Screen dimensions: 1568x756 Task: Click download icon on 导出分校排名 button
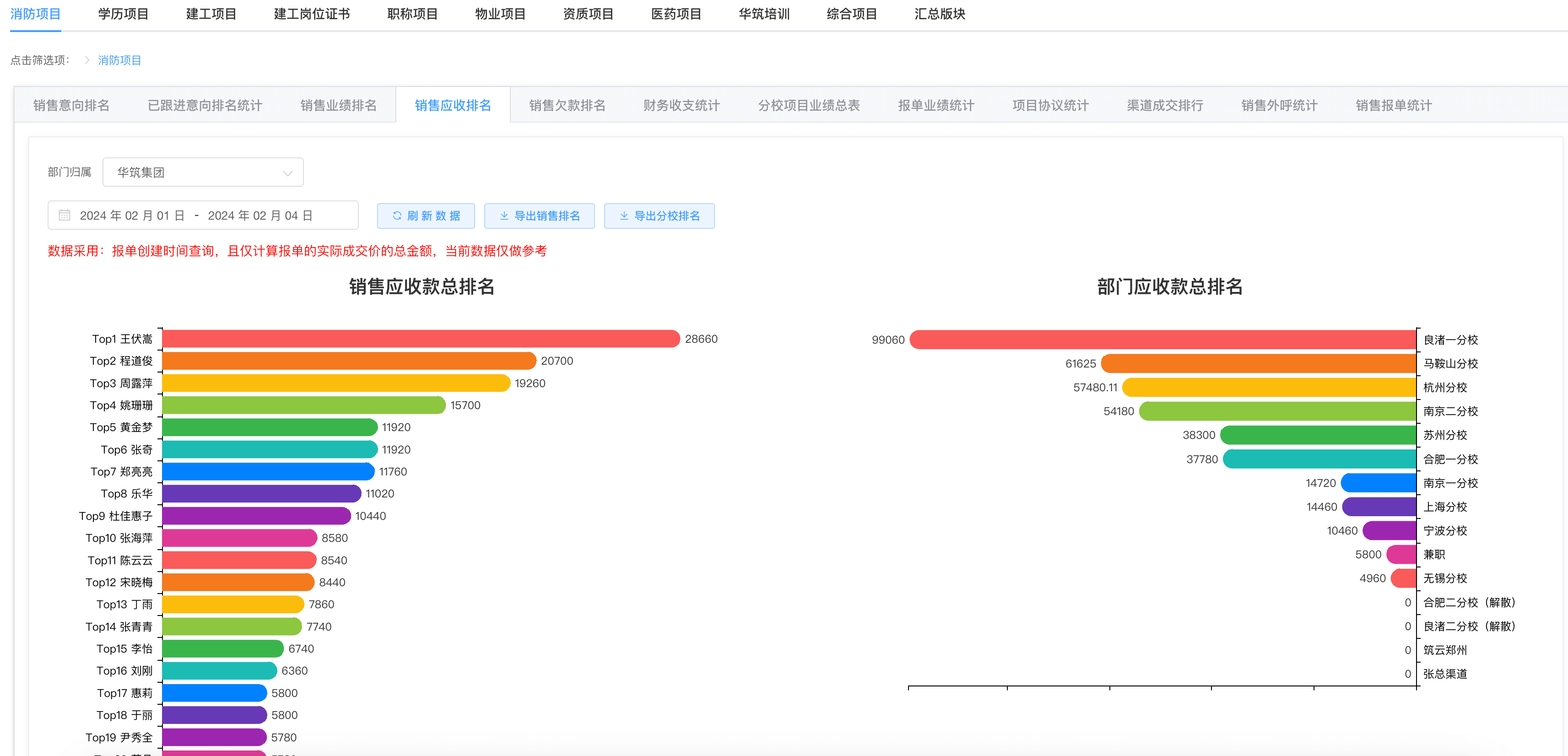(624, 216)
